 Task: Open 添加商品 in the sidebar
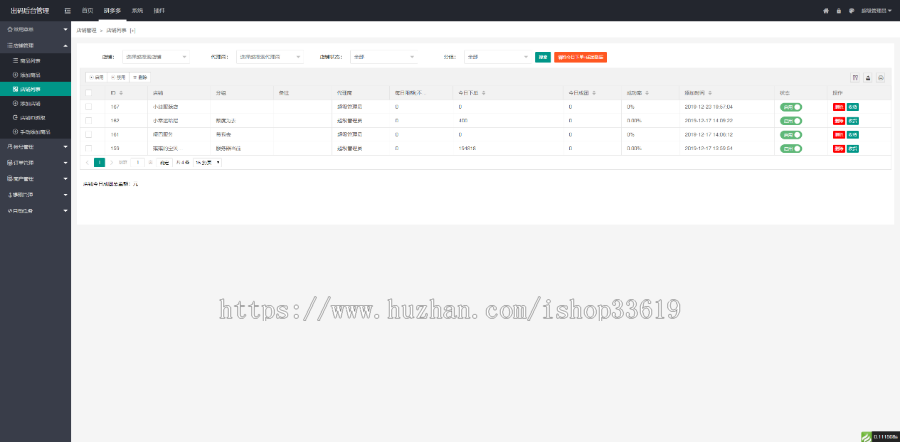pyautogui.click(x=35, y=75)
